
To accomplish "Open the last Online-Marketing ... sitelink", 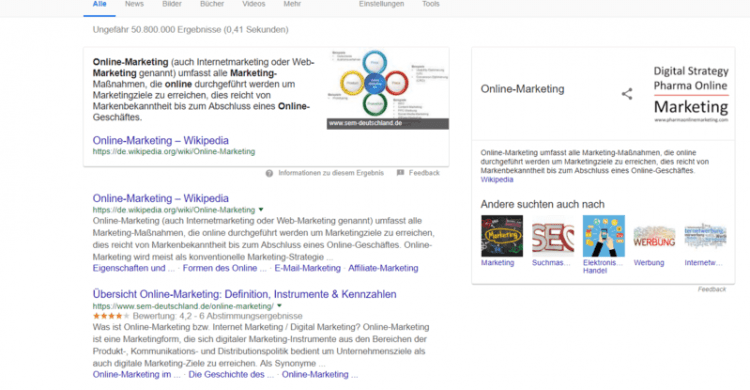I will point(320,374).
